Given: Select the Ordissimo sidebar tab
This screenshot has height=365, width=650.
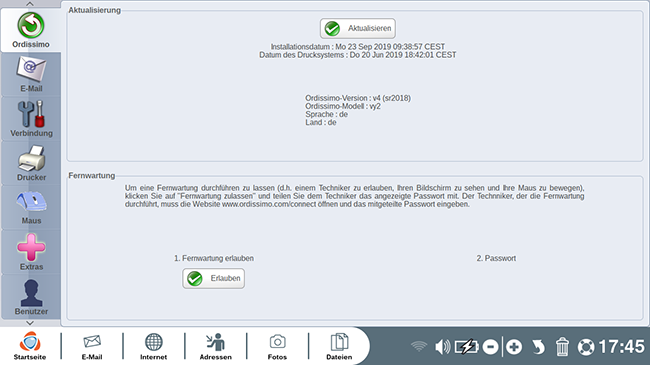Looking at the screenshot, I should [31, 30].
